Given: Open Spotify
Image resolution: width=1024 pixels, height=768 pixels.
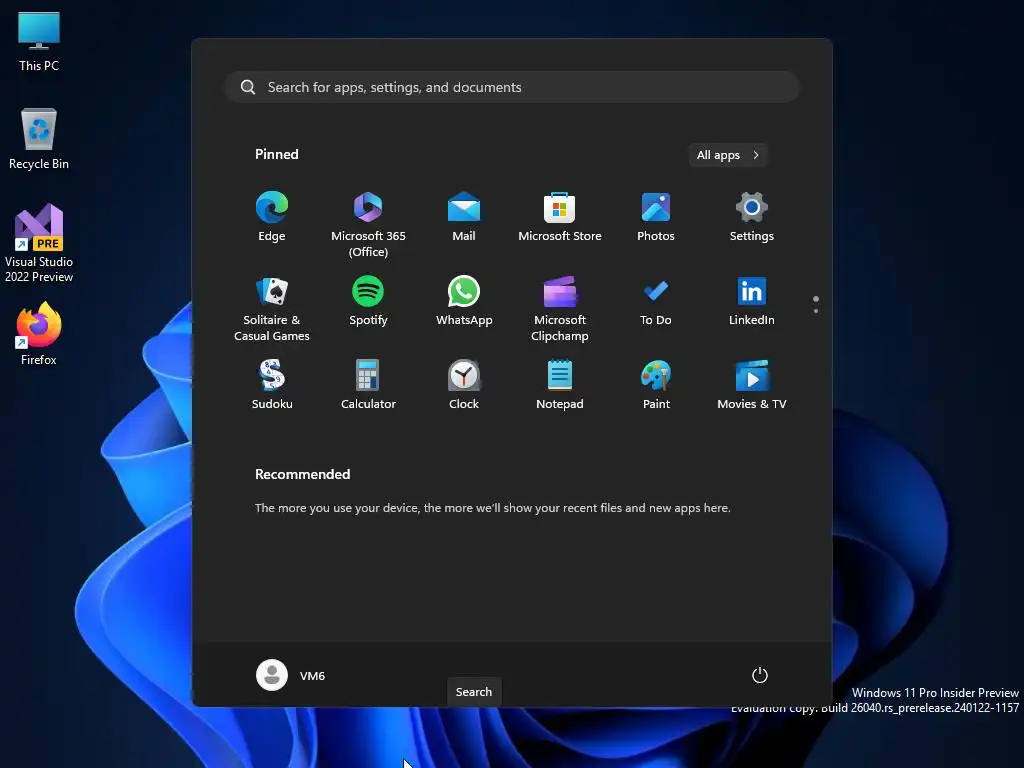Looking at the screenshot, I should tap(368, 301).
